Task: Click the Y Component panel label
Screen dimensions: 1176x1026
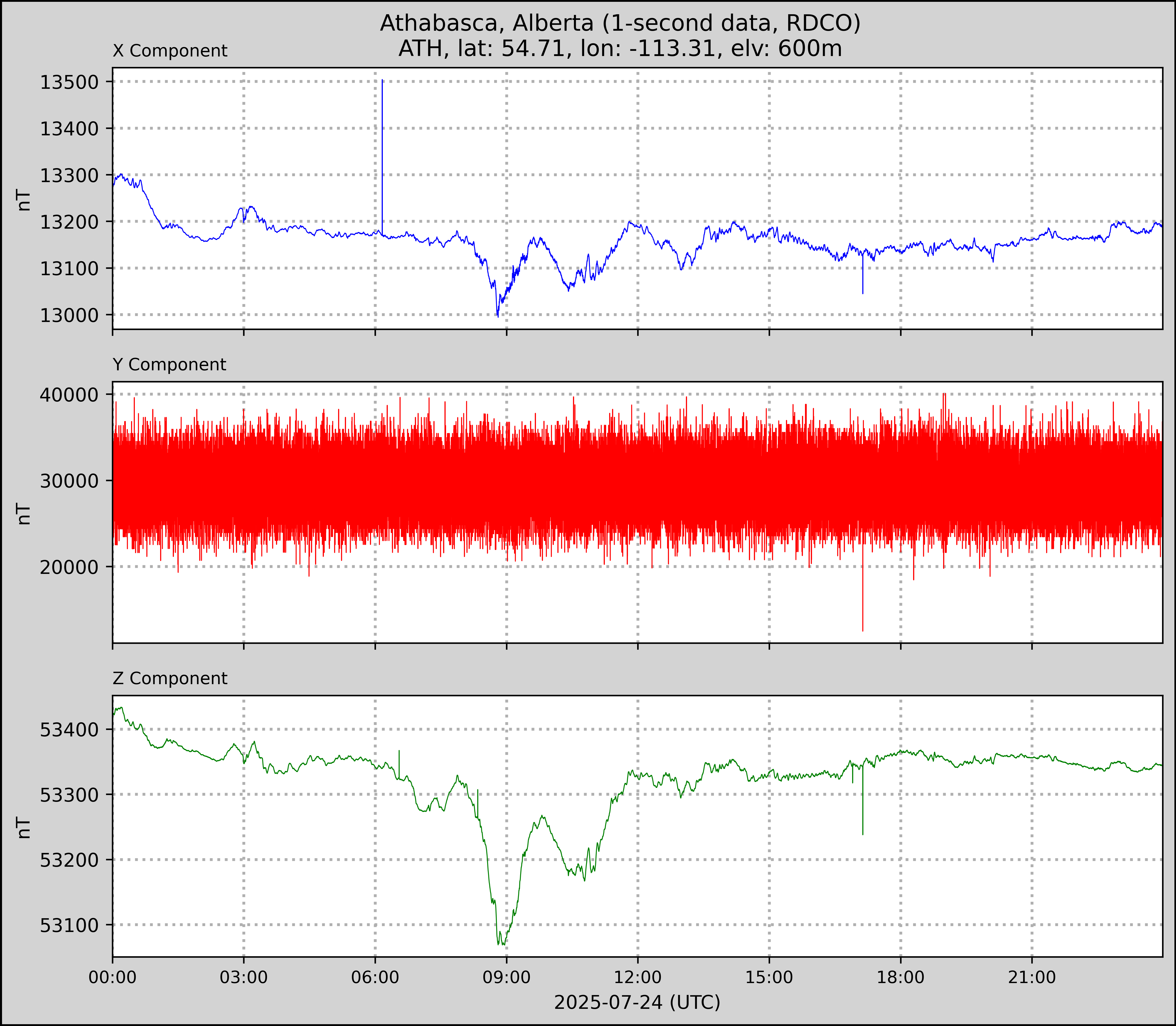Action: [x=169, y=365]
